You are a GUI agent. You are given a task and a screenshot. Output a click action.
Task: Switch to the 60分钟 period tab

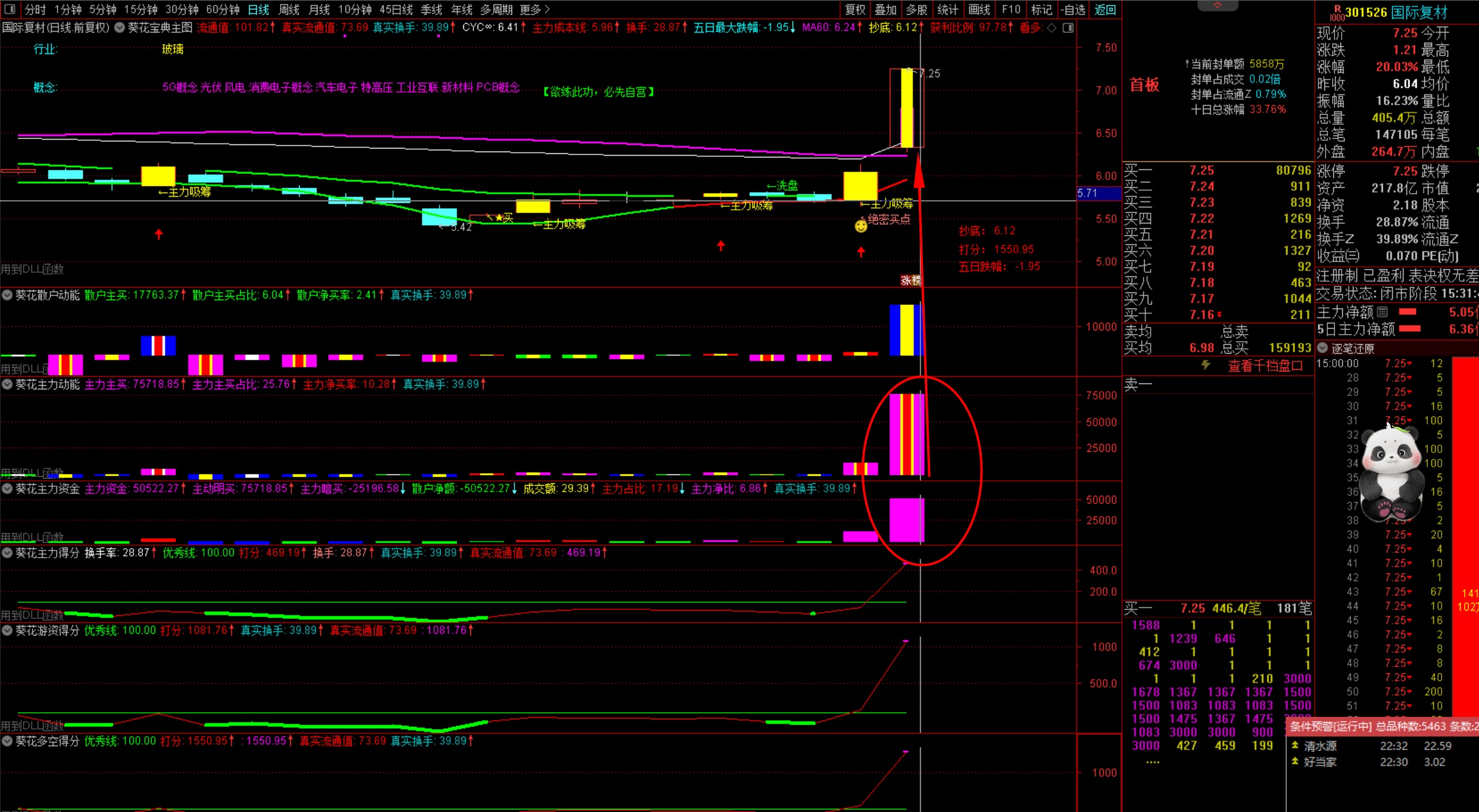(x=222, y=10)
